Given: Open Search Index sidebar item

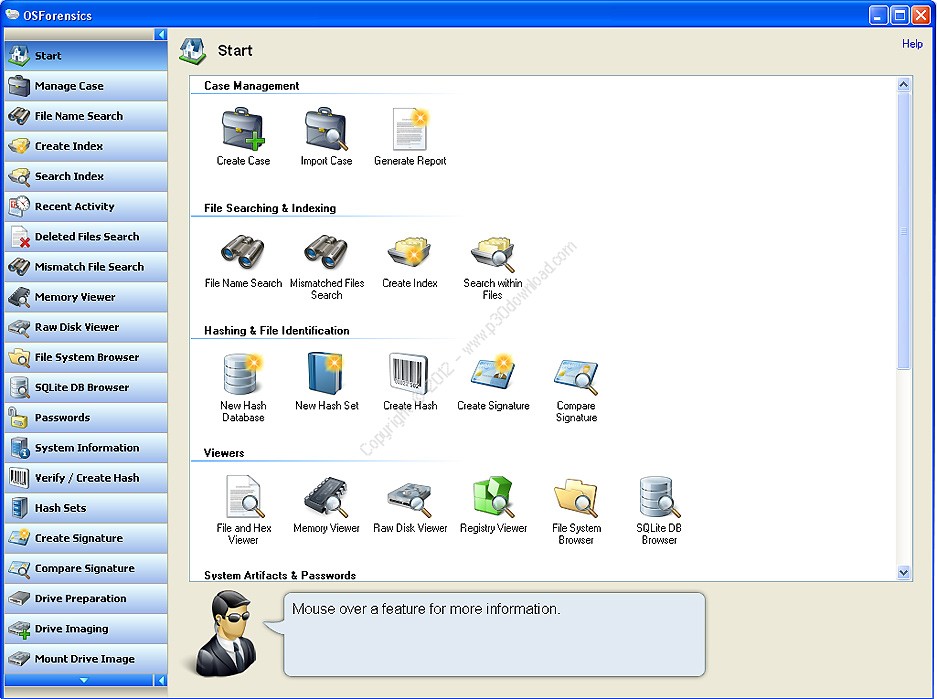Looking at the screenshot, I should [x=86, y=176].
